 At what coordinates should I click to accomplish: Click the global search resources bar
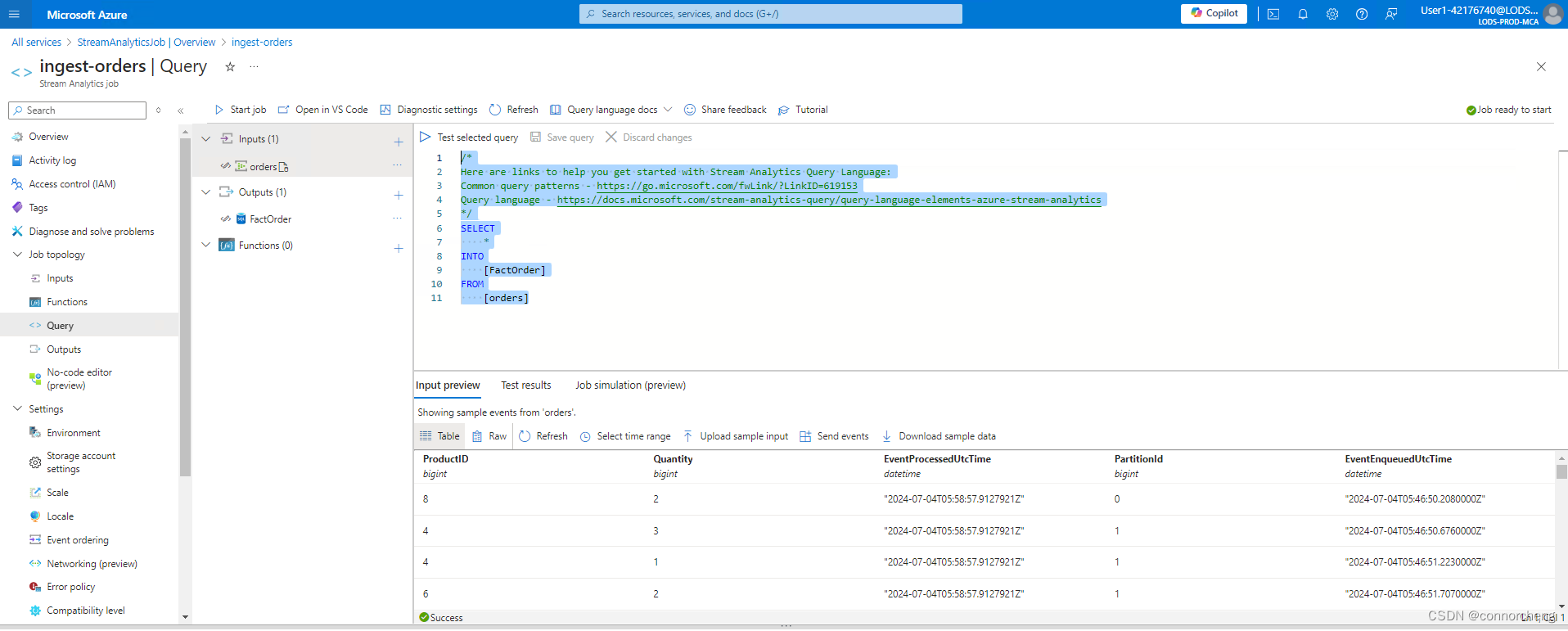(771, 14)
